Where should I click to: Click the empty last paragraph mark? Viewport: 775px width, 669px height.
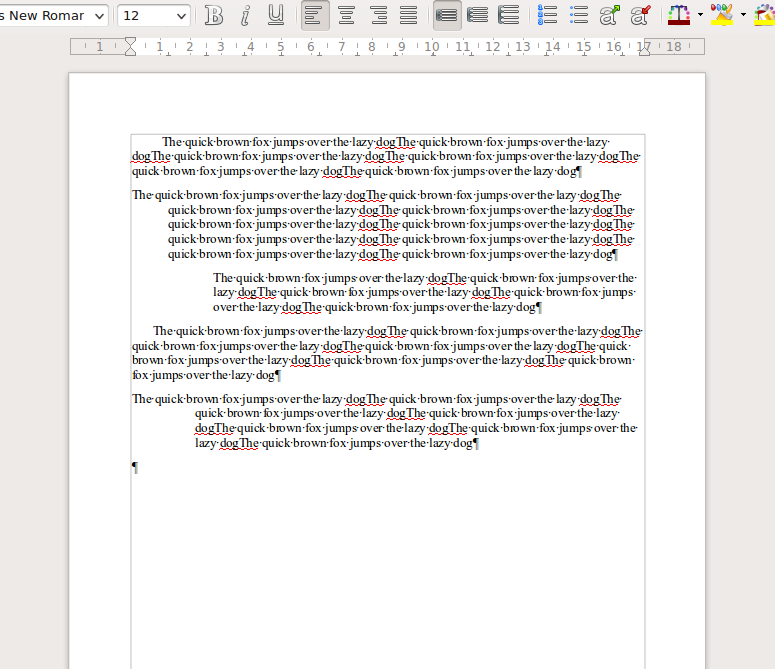coord(135,467)
